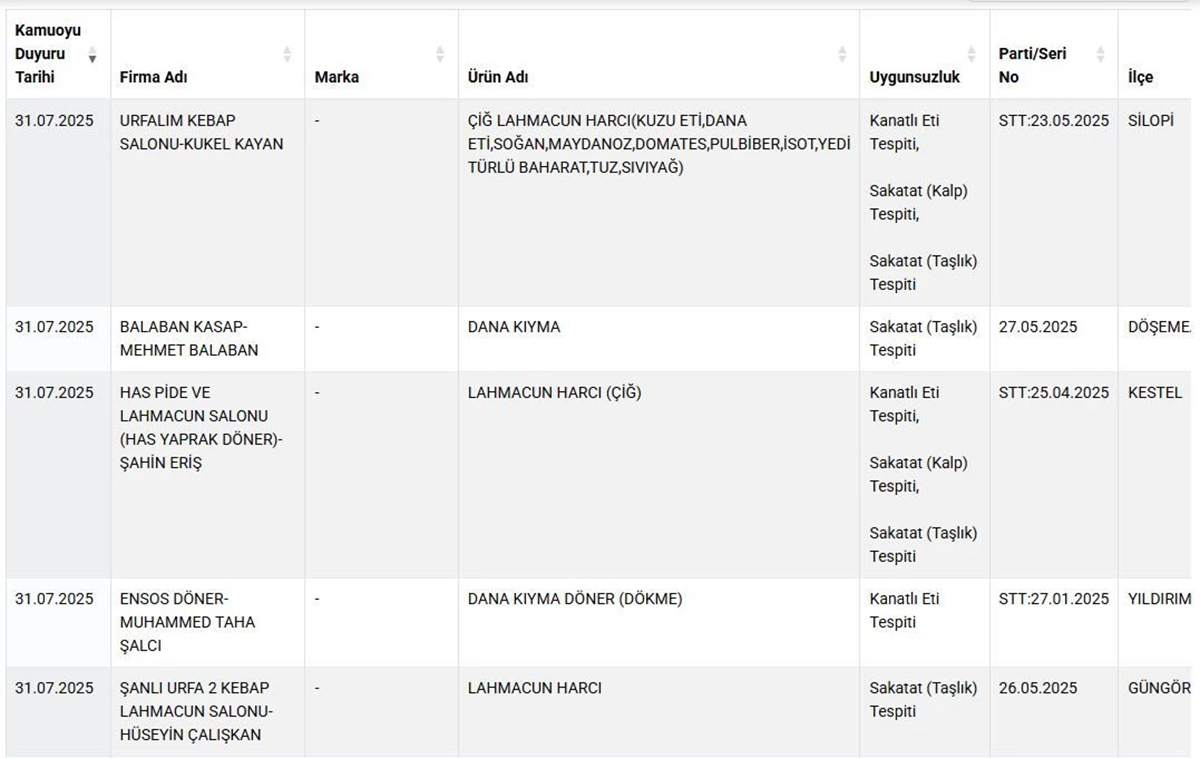Screen dimensions: 1200x758
Task: Select batch number STT:23.05.2025
Action: [1053, 121]
